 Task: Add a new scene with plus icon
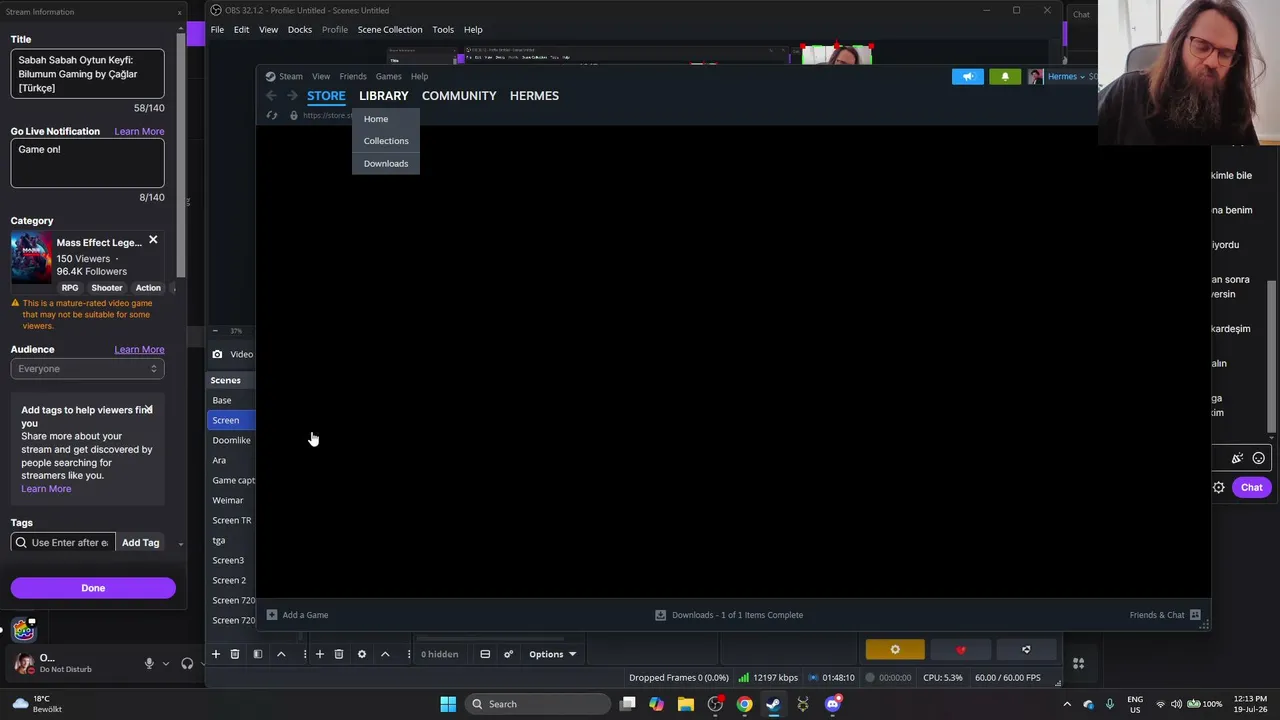(215, 654)
